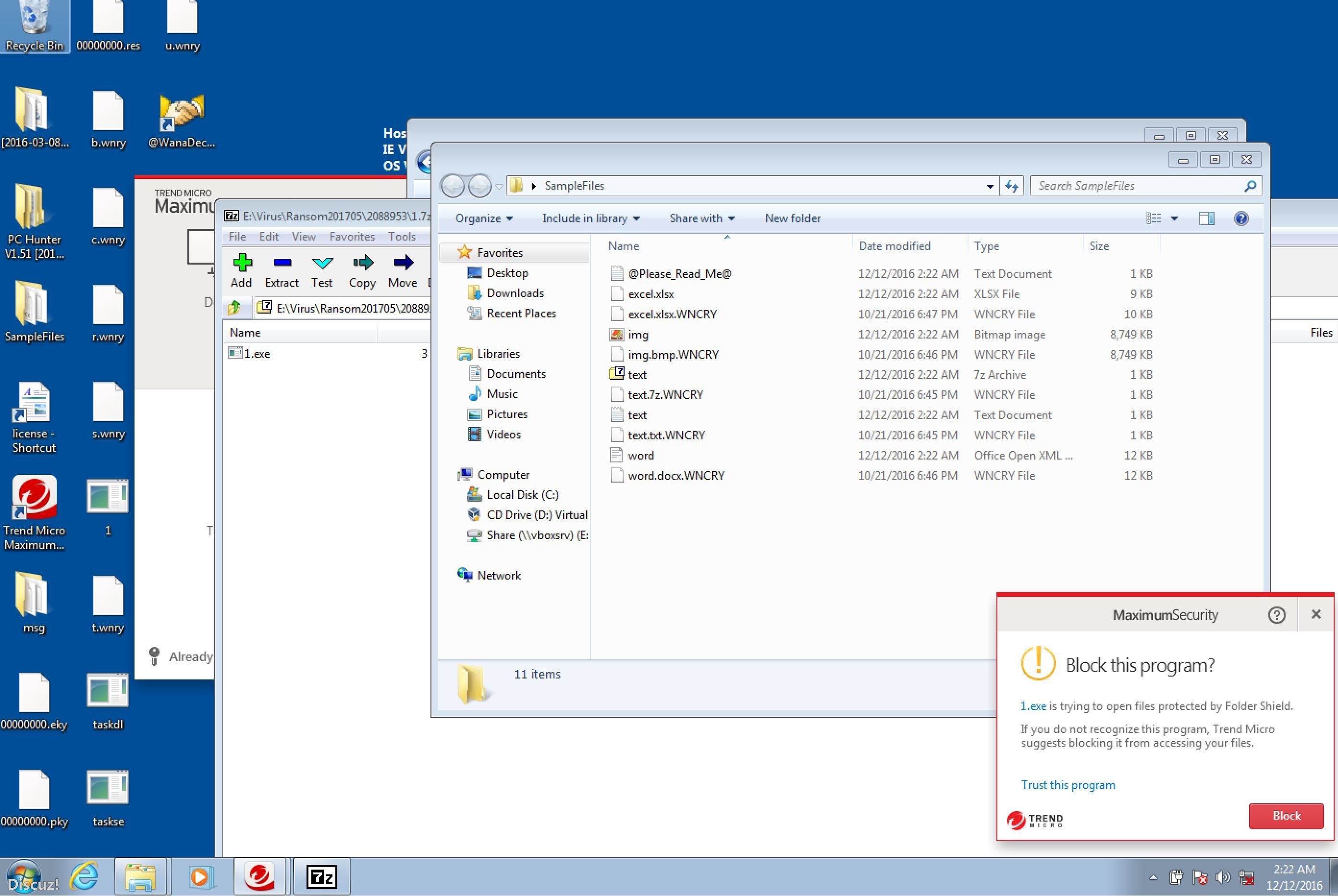
Task: Open the Include in library dropdown
Action: point(590,218)
